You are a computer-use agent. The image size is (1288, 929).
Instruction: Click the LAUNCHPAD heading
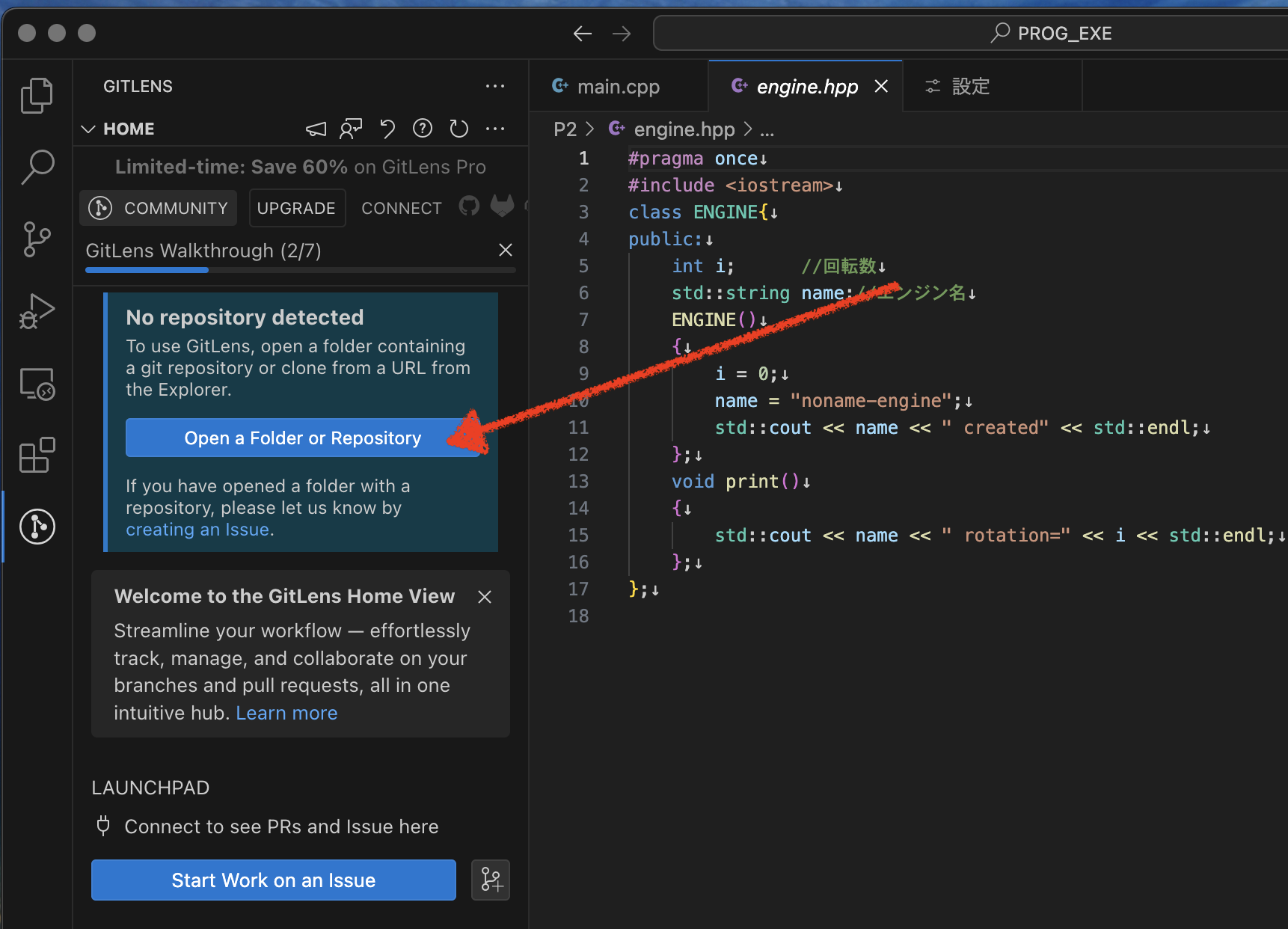(x=150, y=788)
